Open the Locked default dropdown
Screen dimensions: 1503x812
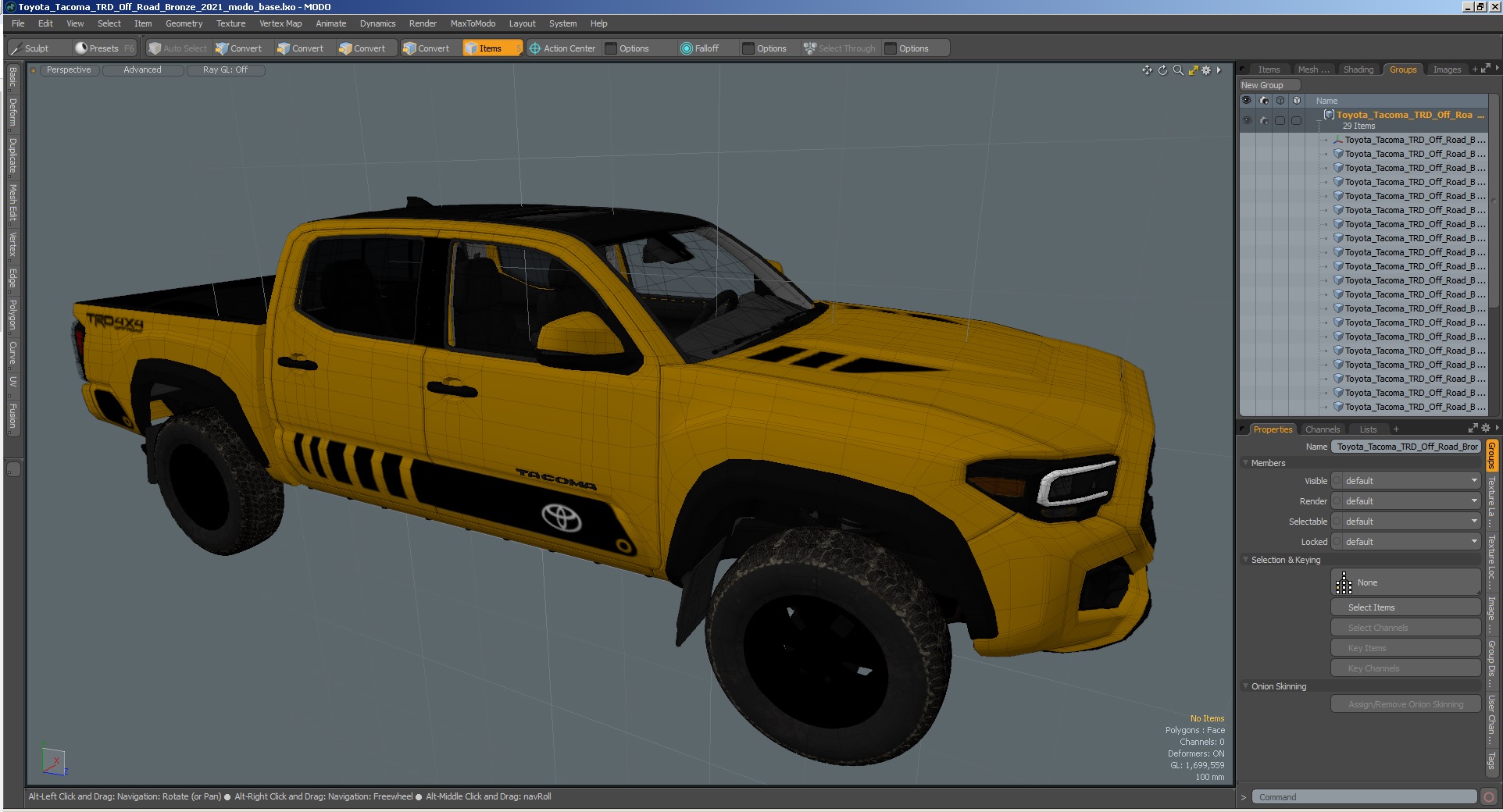(x=1411, y=542)
